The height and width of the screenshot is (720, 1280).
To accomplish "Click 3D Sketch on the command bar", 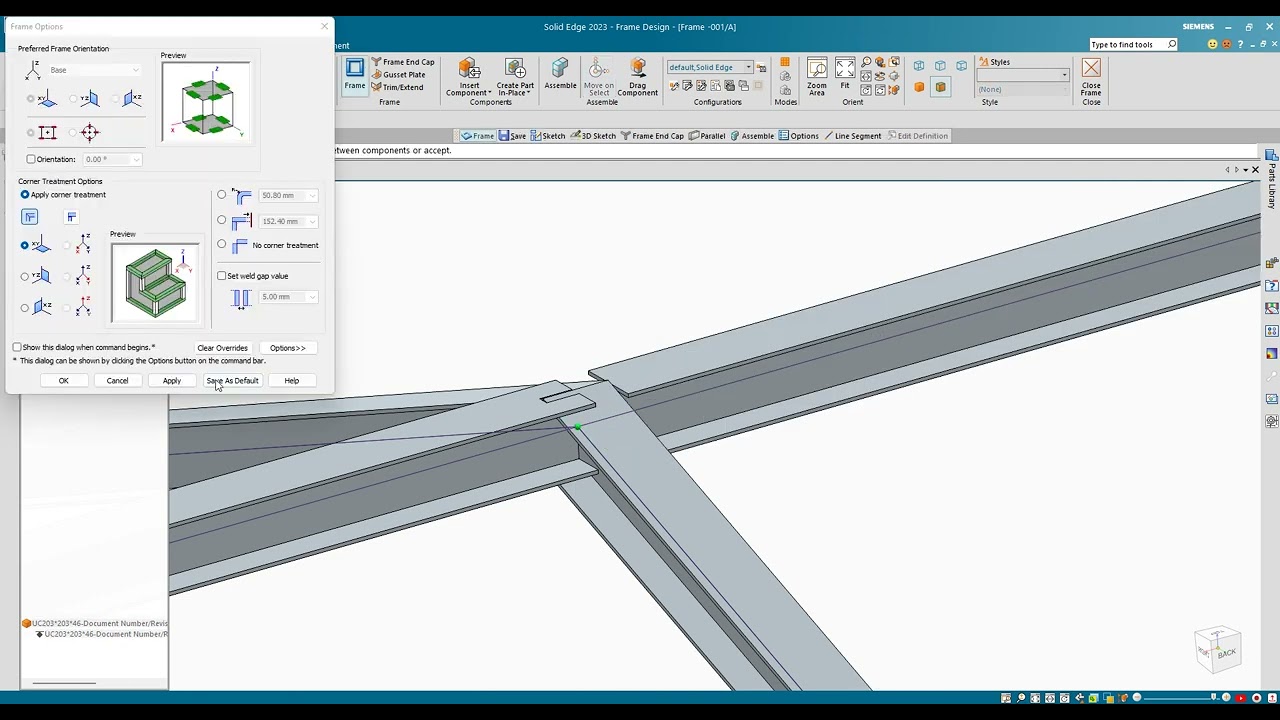I will coord(593,136).
